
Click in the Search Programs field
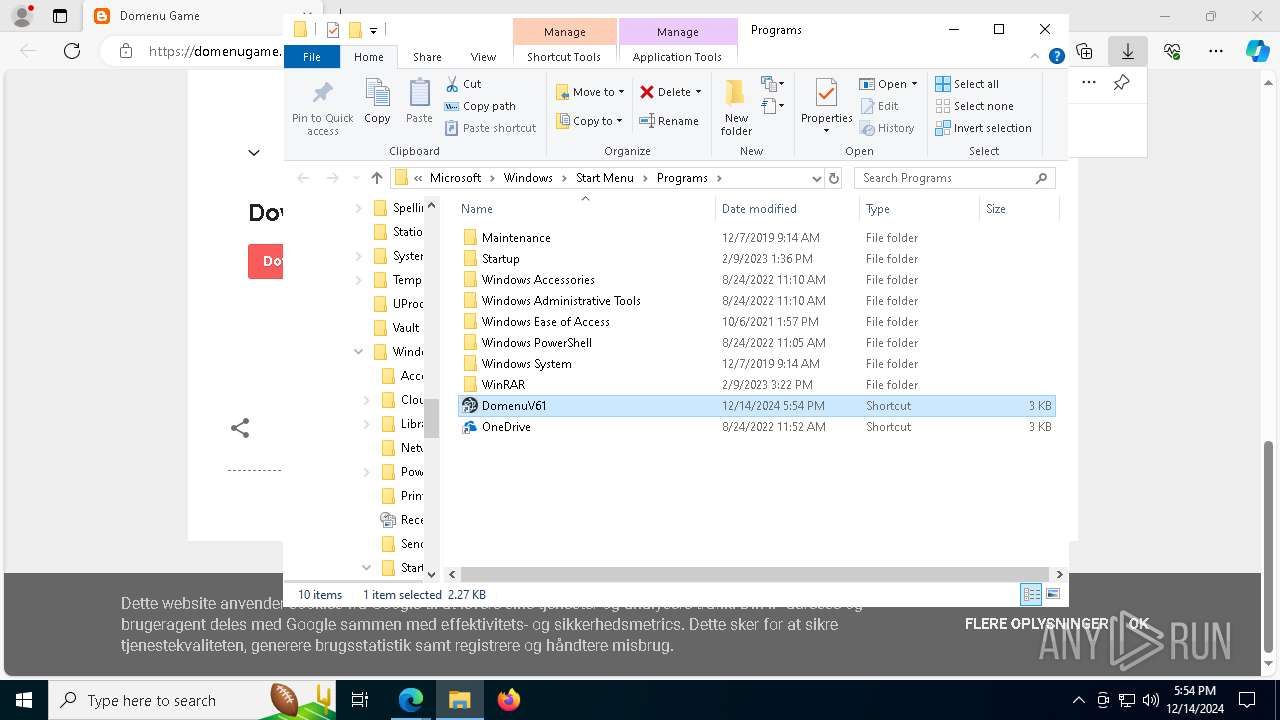click(955, 178)
